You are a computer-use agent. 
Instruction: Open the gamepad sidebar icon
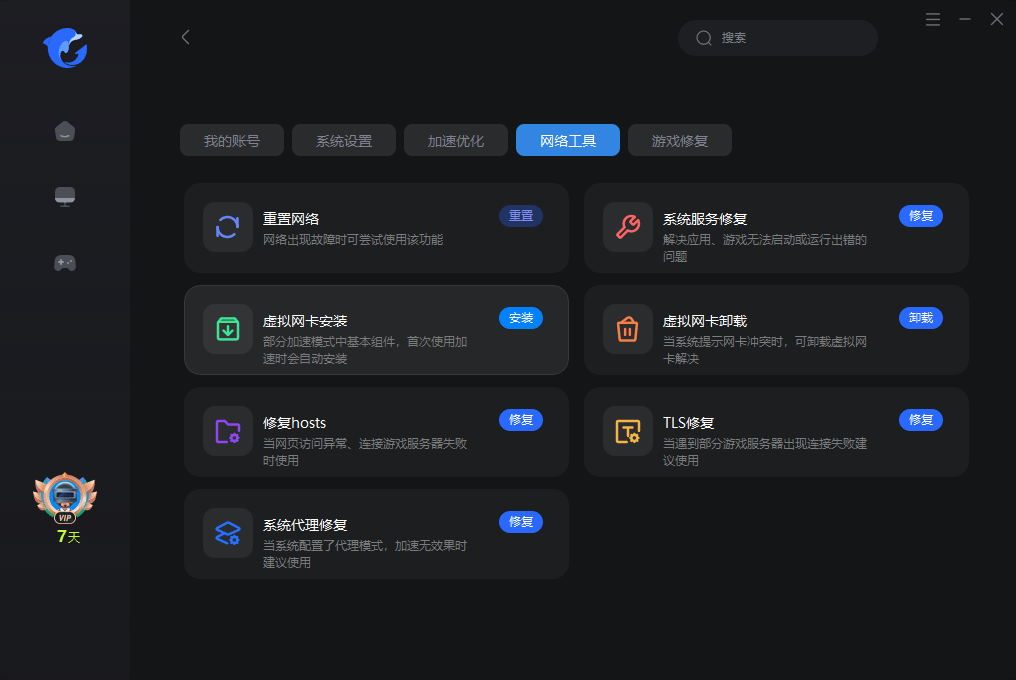(65, 262)
